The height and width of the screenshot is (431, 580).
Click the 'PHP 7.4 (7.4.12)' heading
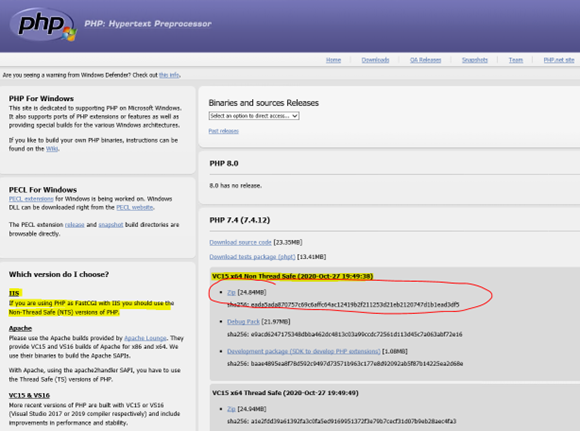coord(240,220)
